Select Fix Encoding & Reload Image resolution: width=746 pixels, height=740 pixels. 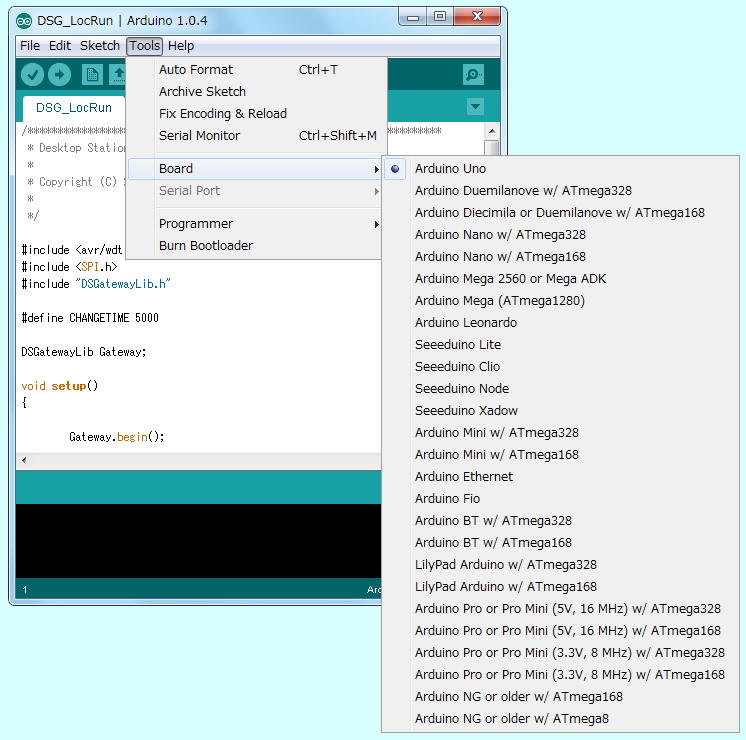point(255,114)
